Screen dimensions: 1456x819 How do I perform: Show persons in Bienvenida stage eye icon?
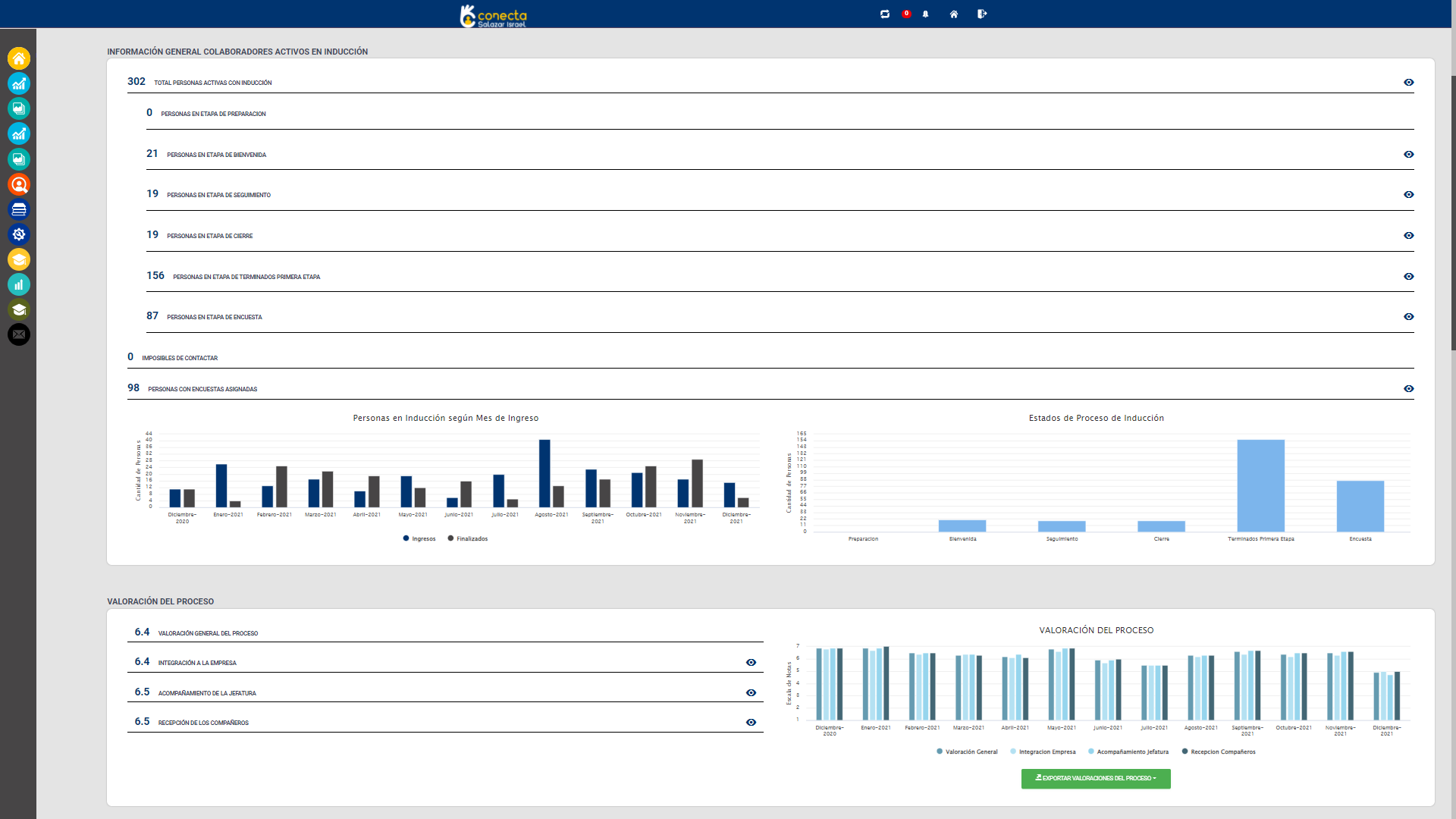pyautogui.click(x=1408, y=155)
